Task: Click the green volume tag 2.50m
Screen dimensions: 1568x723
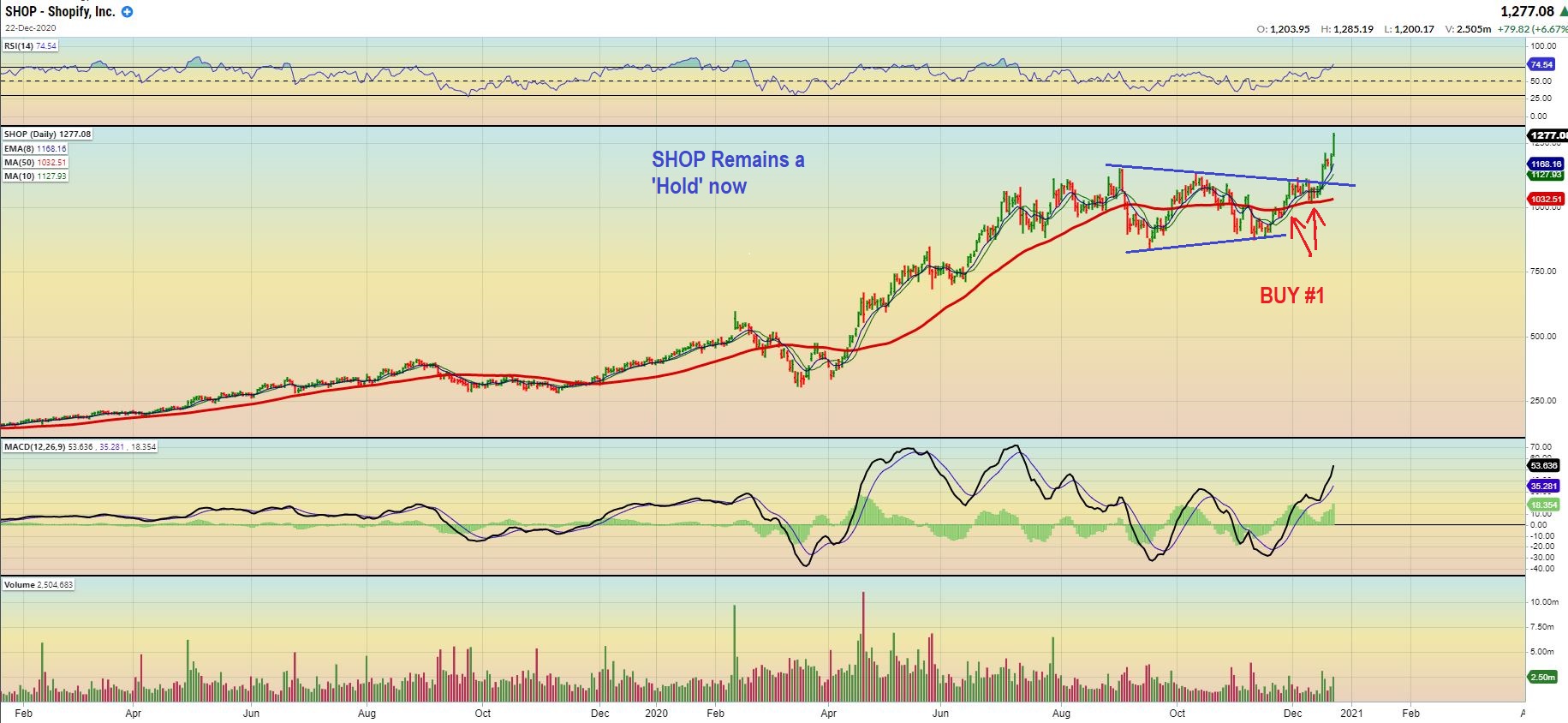Action: click(1542, 677)
